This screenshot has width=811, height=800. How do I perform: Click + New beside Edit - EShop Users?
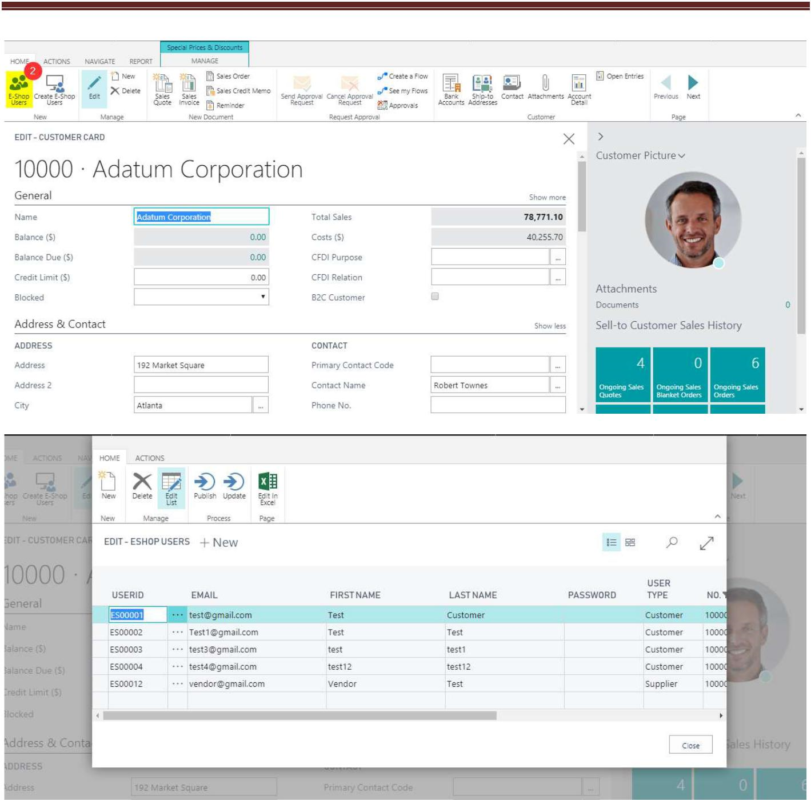click(219, 542)
